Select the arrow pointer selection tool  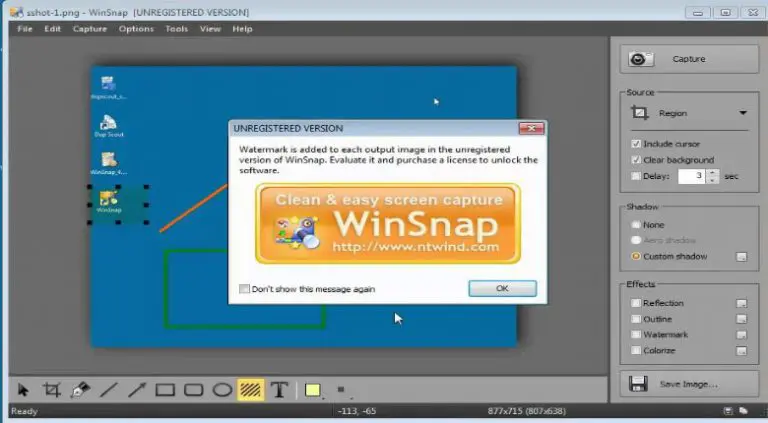point(23,390)
